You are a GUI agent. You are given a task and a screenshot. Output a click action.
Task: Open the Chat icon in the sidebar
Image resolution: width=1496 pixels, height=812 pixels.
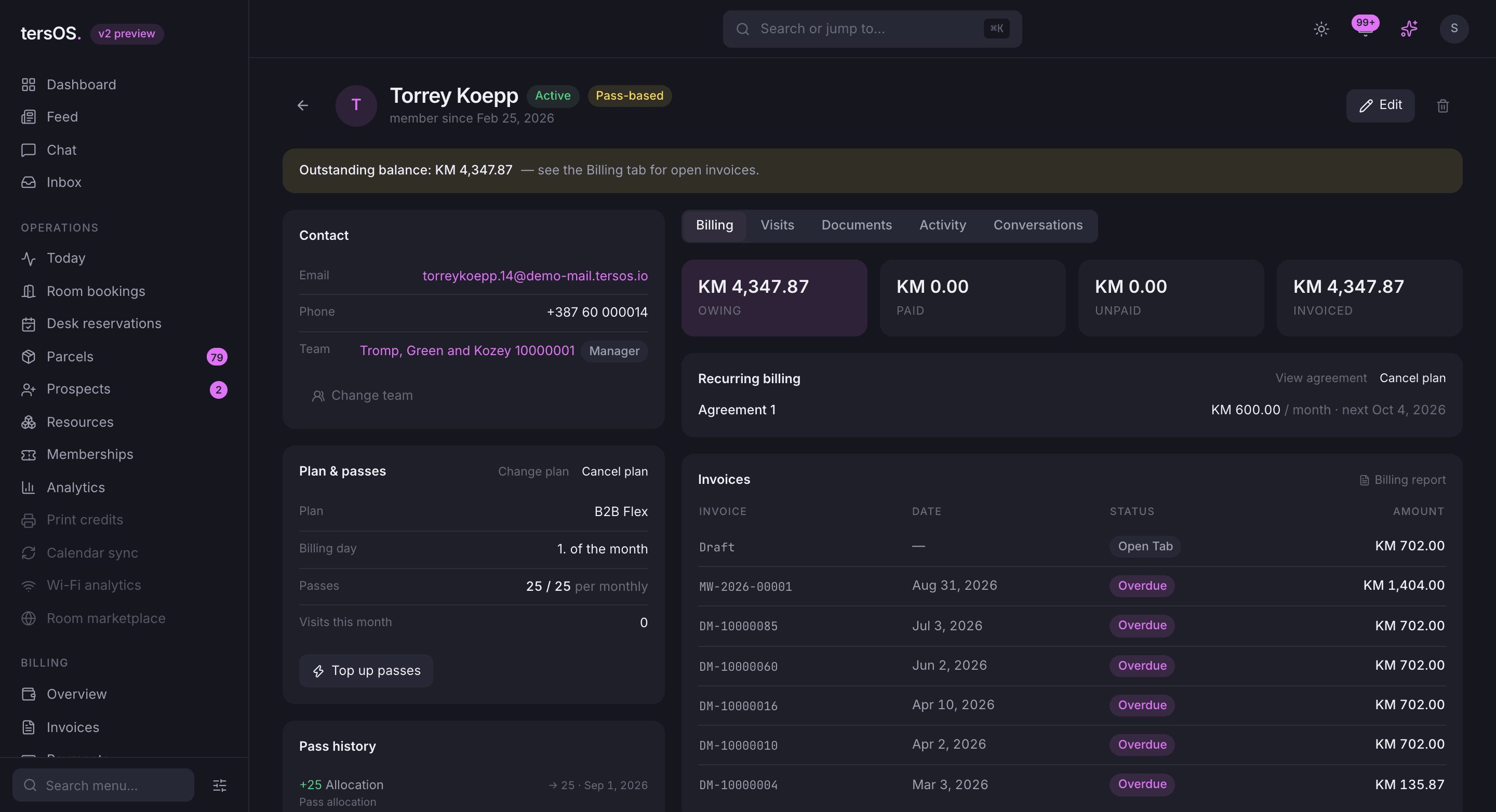tap(29, 151)
